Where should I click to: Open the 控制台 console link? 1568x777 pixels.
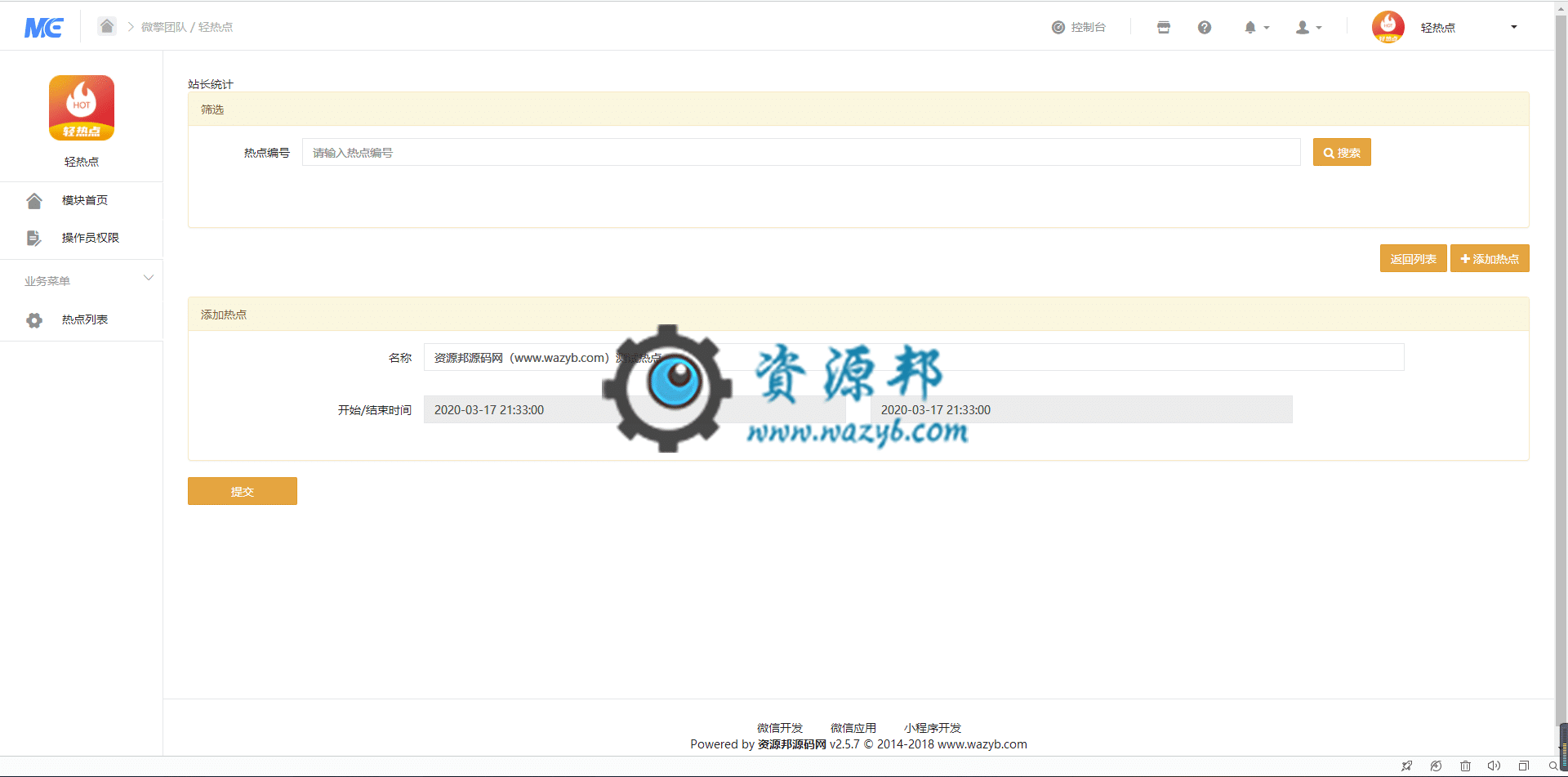click(x=1079, y=27)
